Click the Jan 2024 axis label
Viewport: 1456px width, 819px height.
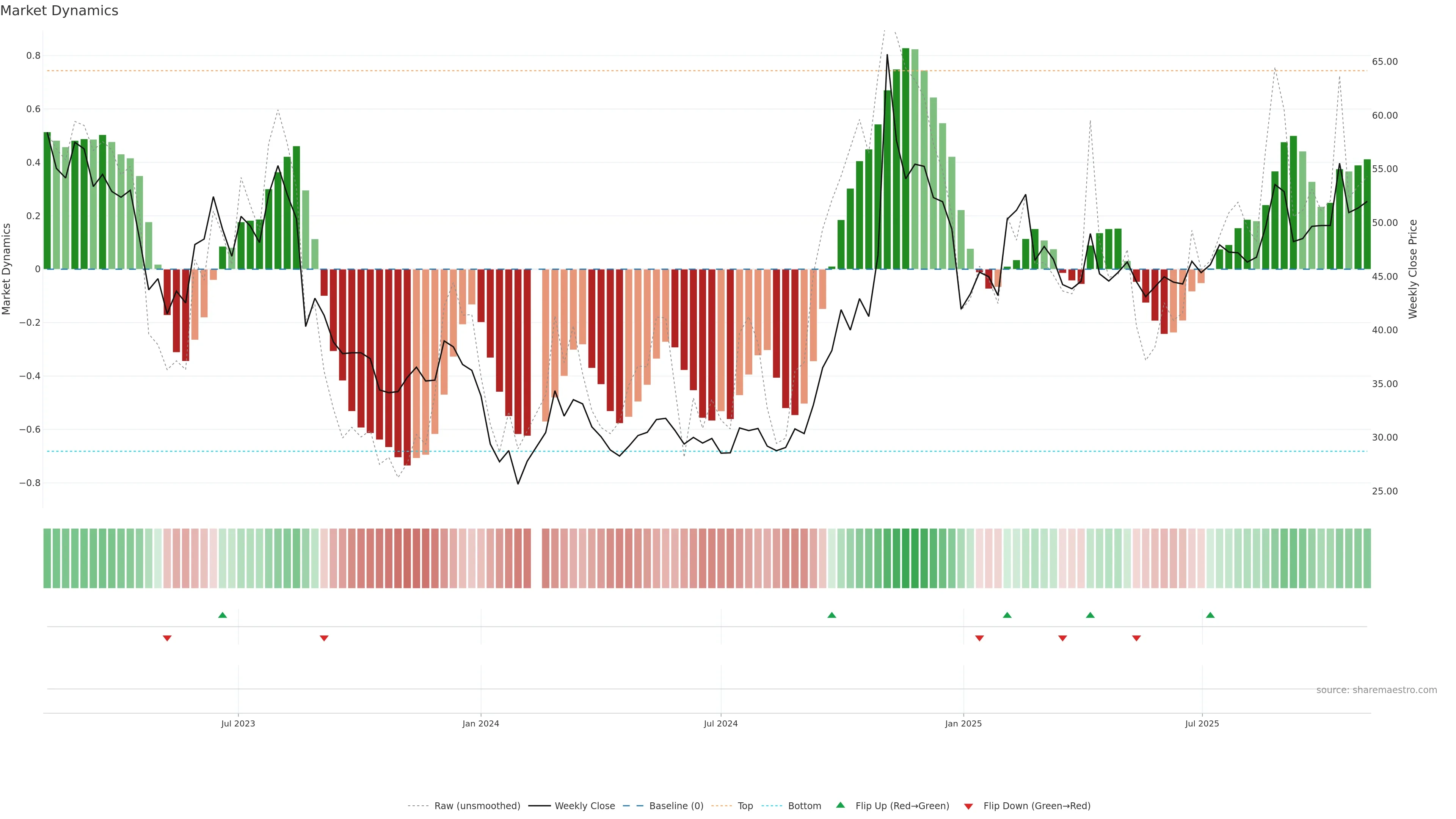click(480, 723)
